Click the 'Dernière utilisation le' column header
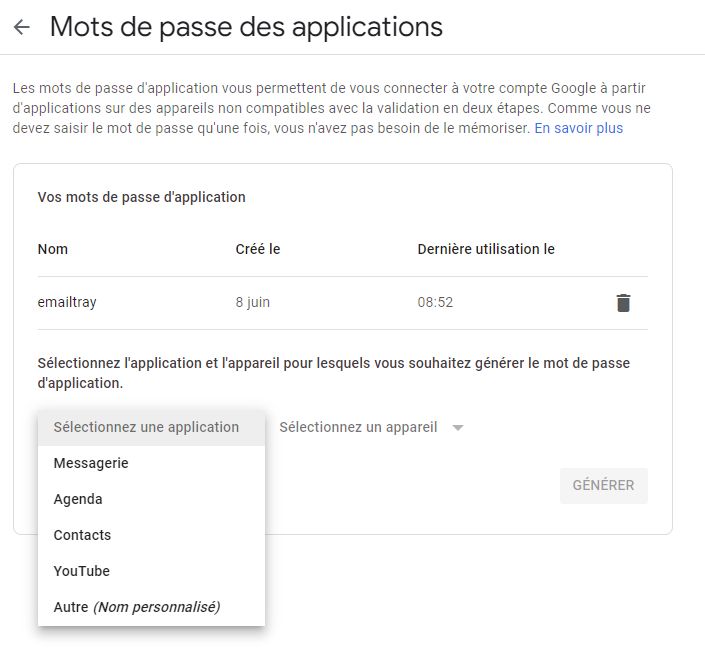Screen dimensions: 705x653 485,249
